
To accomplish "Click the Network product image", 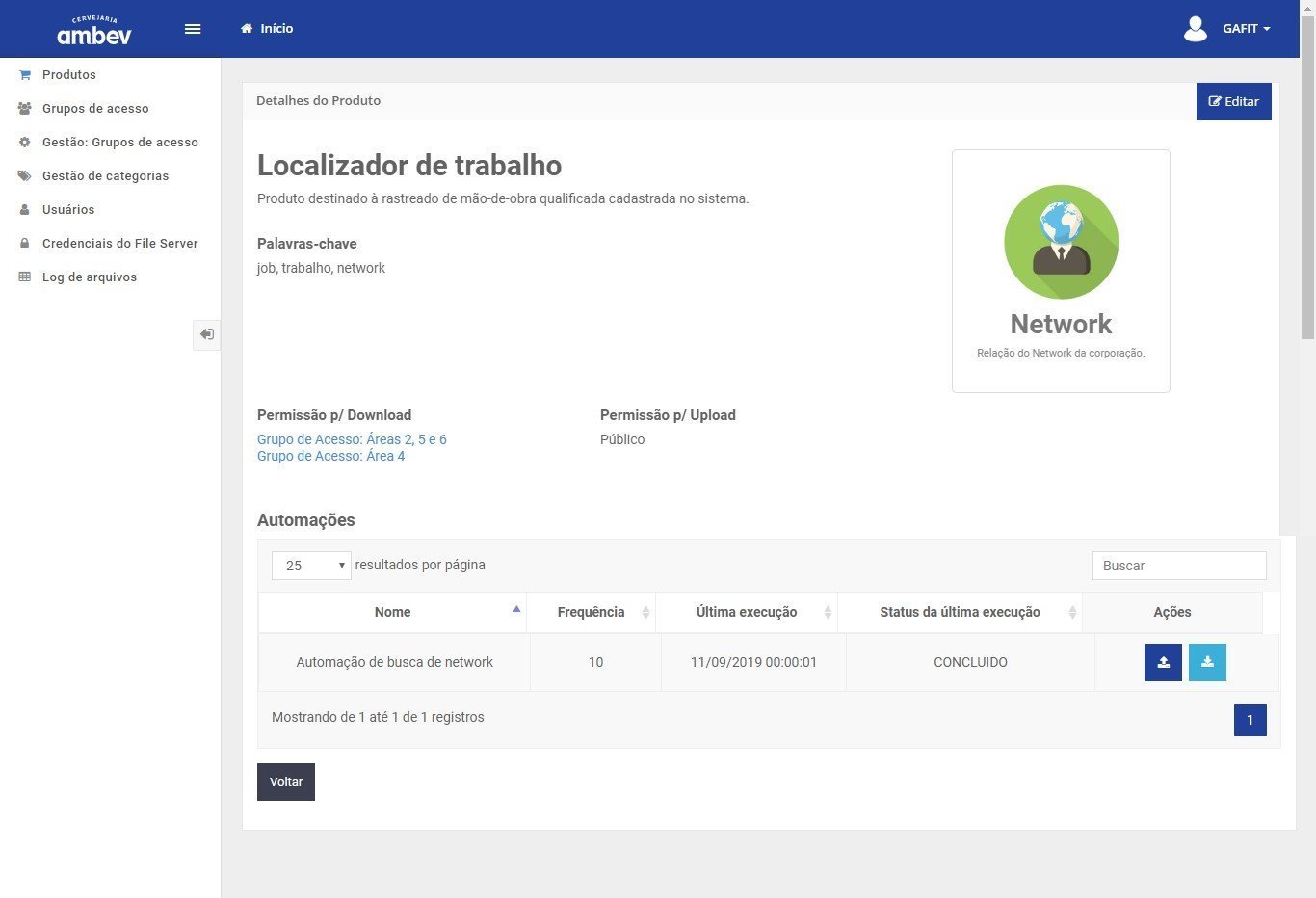I will (1061, 242).
